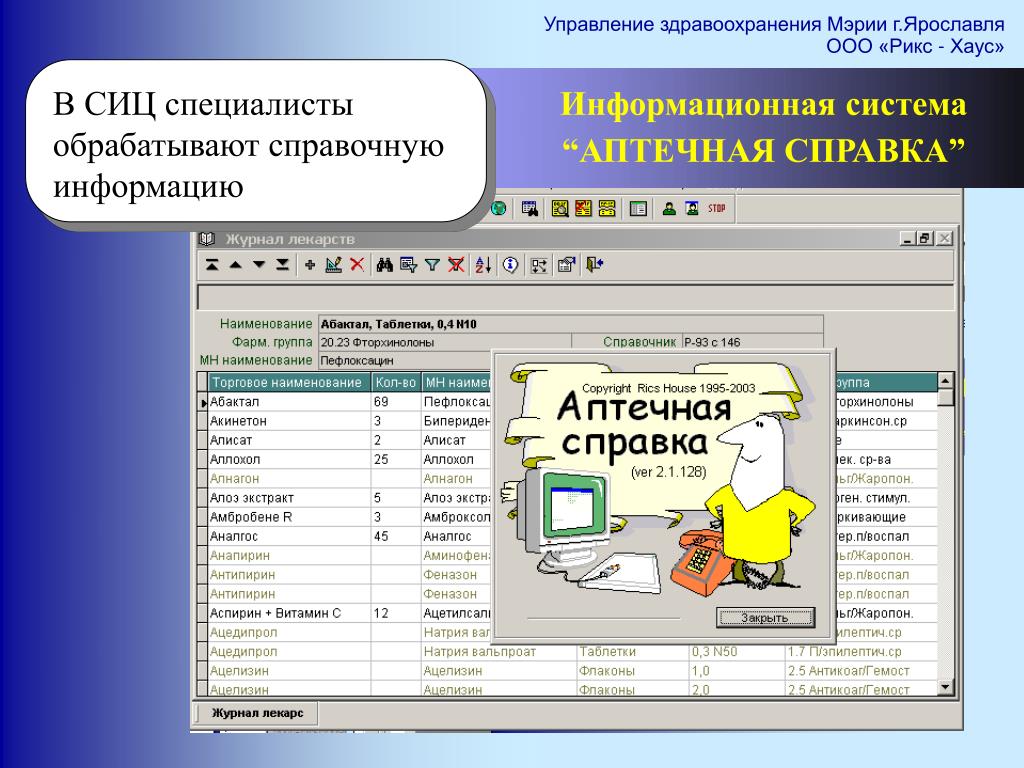Click the Натрия вальпроат cell

pos(498,652)
